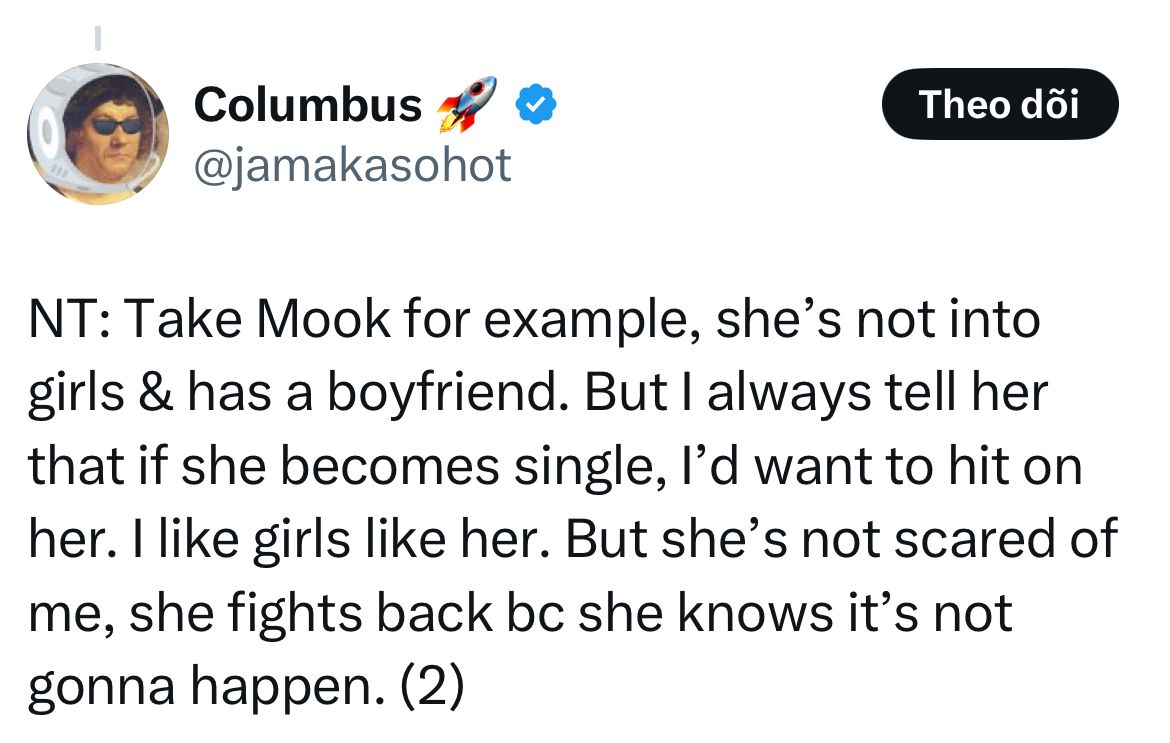The height and width of the screenshot is (743, 1170).
Task: Click the blue verified badge
Action: pyautogui.click(x=536, y=104)
